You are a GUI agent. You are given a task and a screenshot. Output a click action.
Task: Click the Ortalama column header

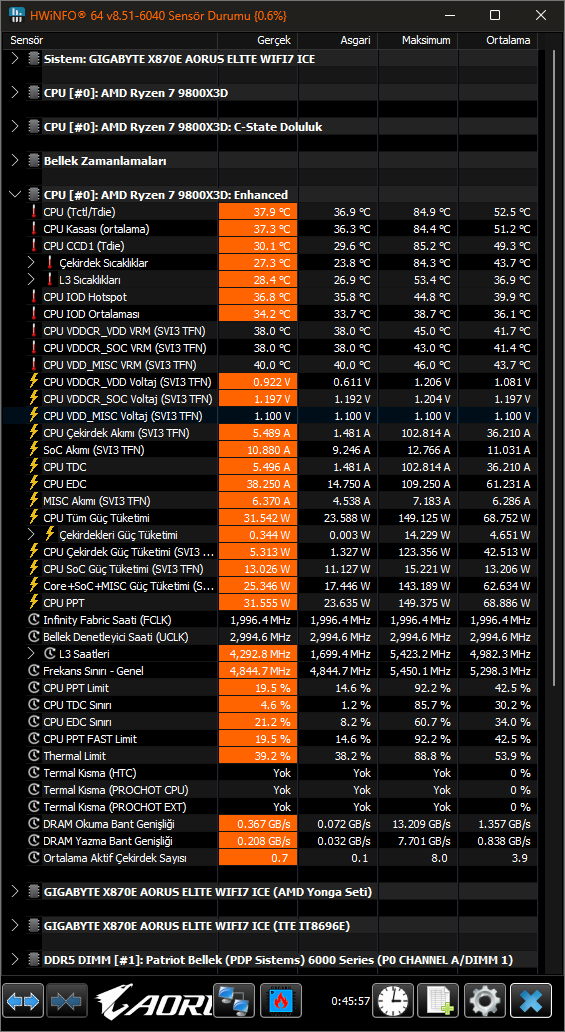pos(498,40)
